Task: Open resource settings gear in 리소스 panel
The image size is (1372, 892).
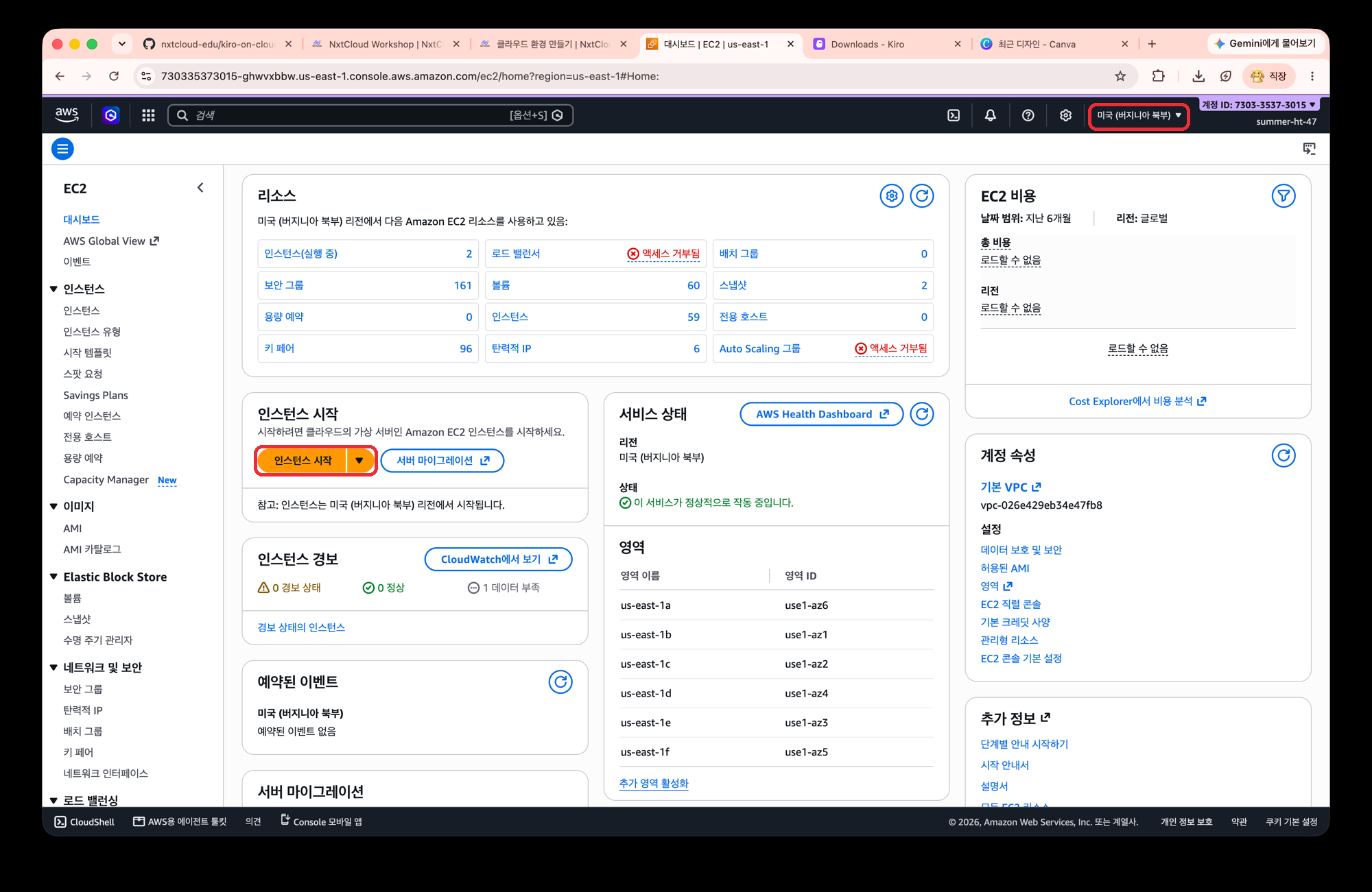Action: click(x=892, y=196)
